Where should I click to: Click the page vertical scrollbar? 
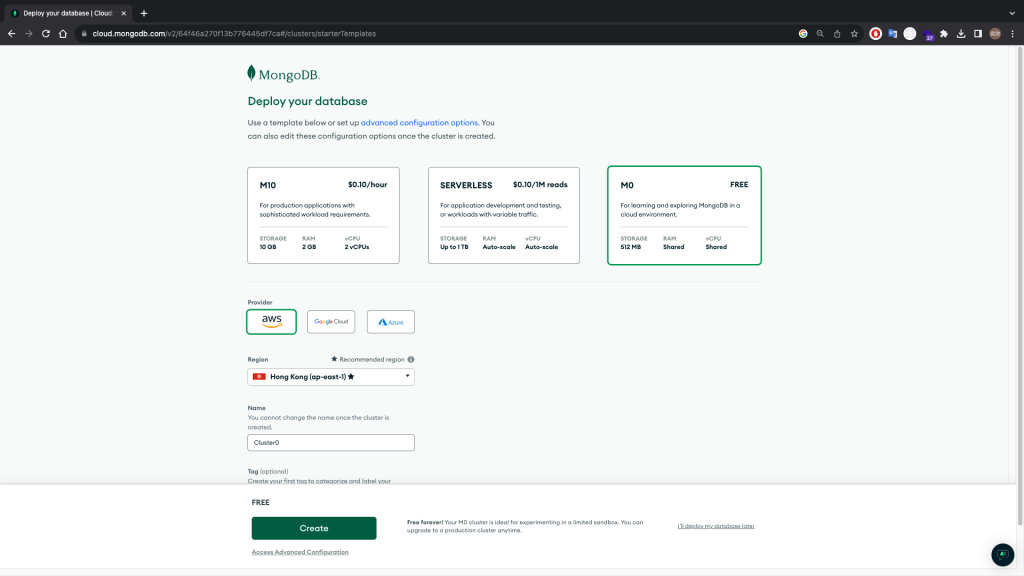point(1020,287)
